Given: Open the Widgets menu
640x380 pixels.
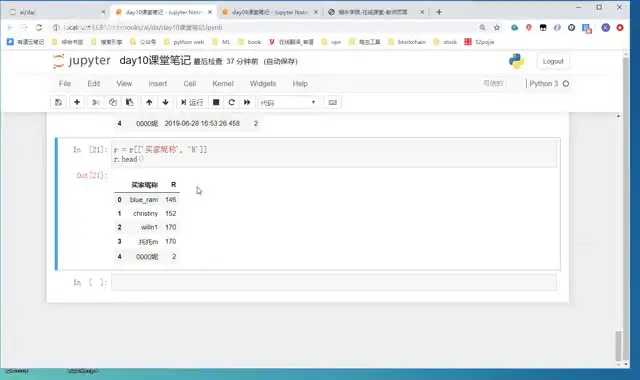Looking at the screenshot, I should point(263,84).
